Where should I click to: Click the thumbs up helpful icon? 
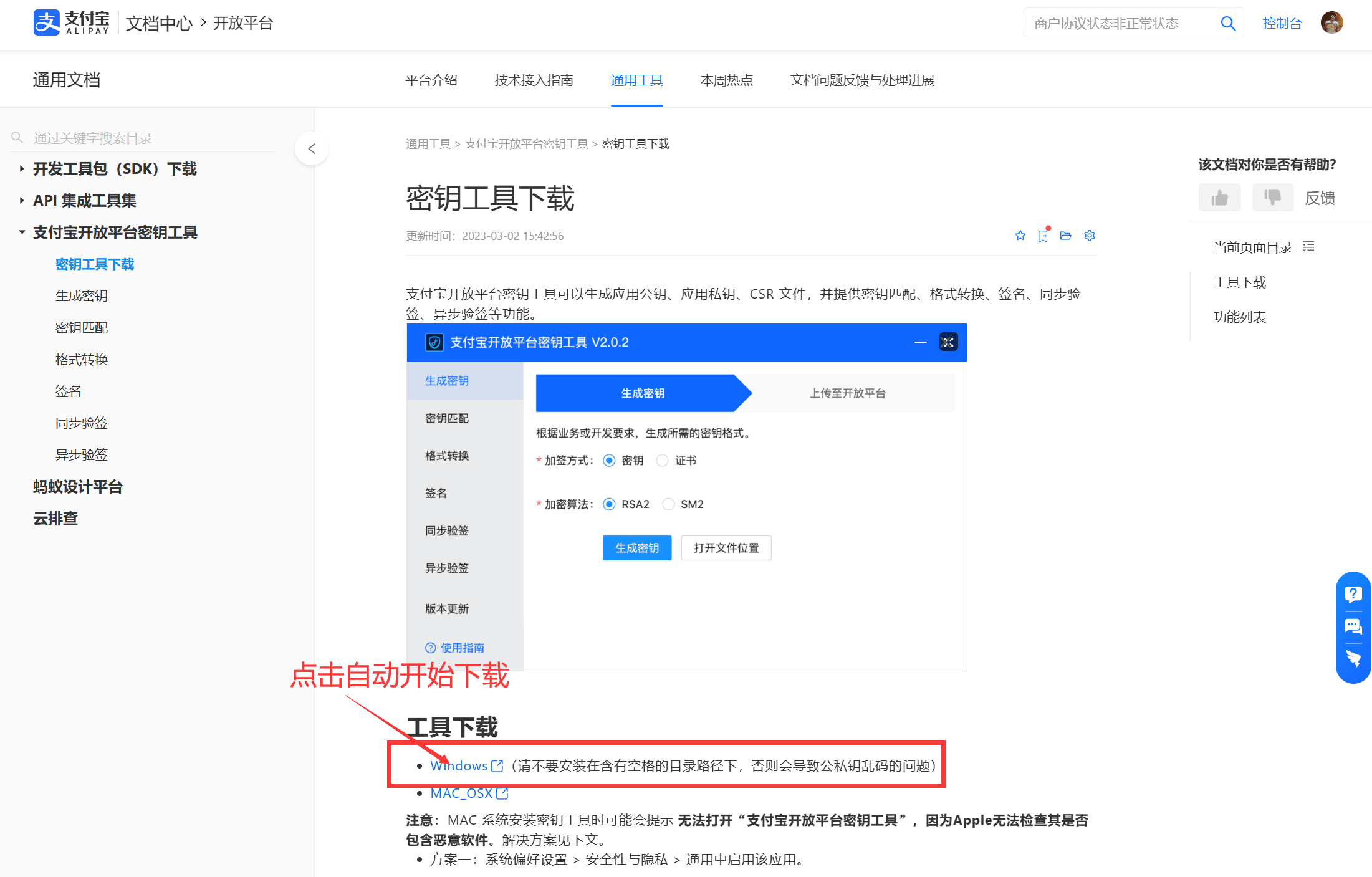click(1219, 198)
